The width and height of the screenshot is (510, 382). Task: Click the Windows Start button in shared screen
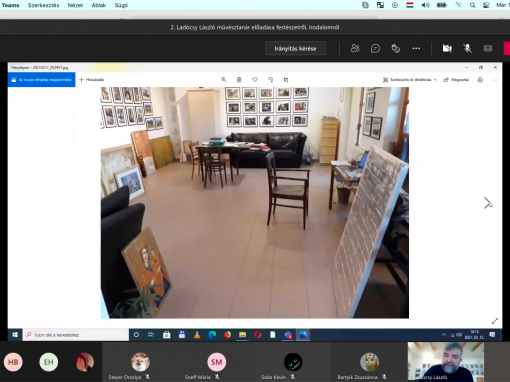[15, 335]
